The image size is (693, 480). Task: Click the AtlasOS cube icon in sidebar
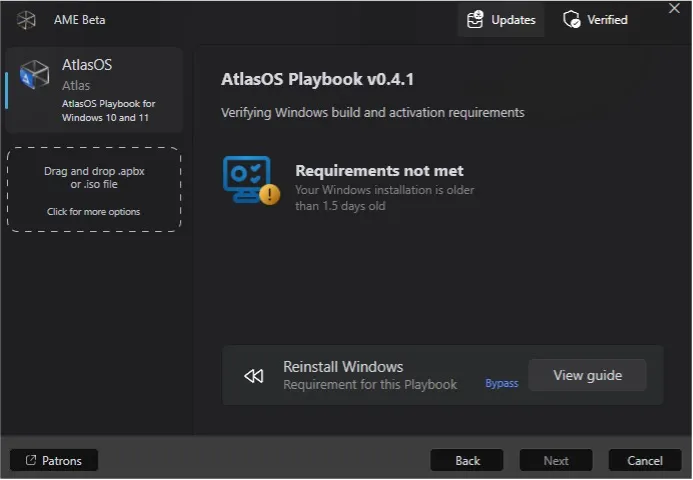tap(35, 75)
